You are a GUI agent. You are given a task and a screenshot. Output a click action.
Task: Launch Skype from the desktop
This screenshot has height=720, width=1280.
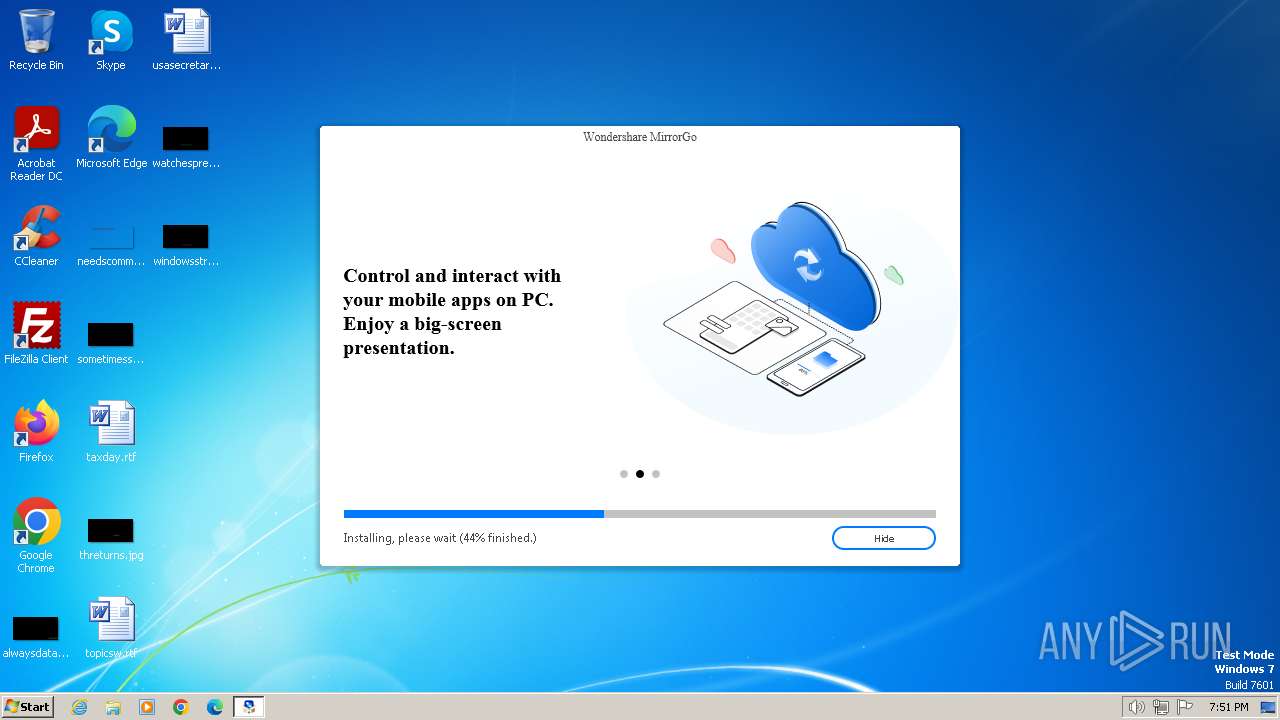(x=111, y=40)
